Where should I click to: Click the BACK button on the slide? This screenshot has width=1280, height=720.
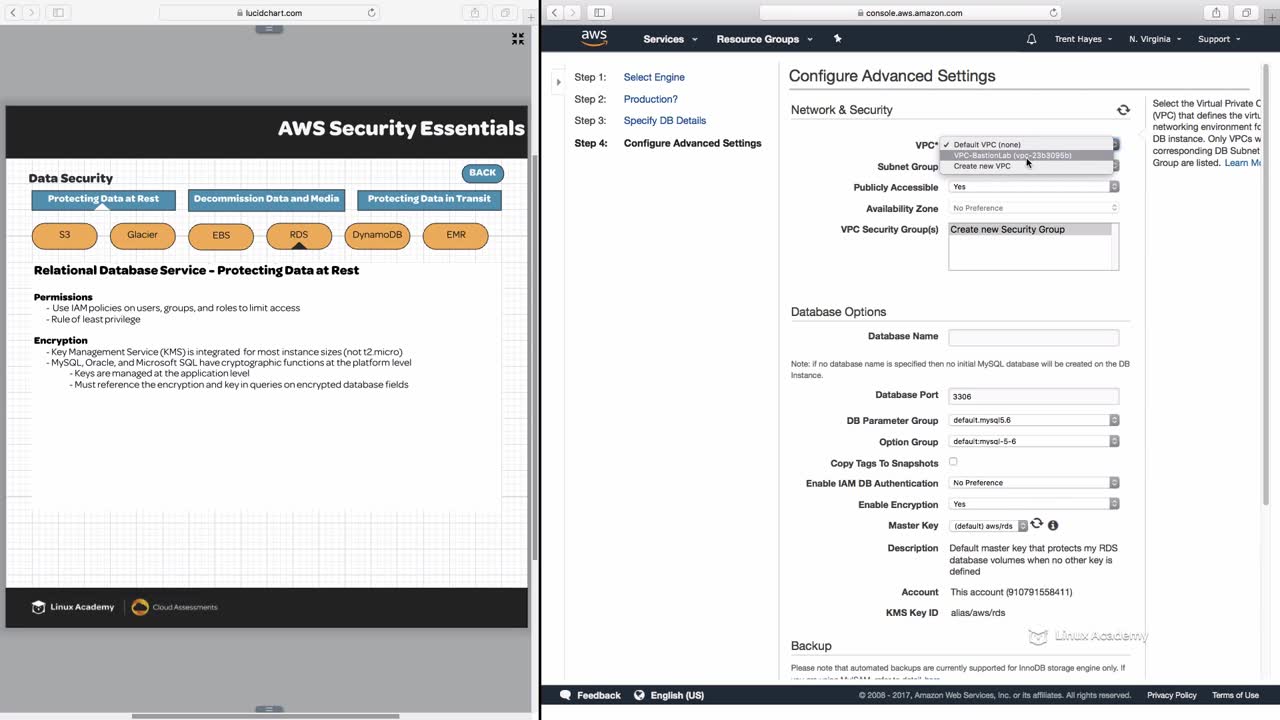click(x=483, y=173)
